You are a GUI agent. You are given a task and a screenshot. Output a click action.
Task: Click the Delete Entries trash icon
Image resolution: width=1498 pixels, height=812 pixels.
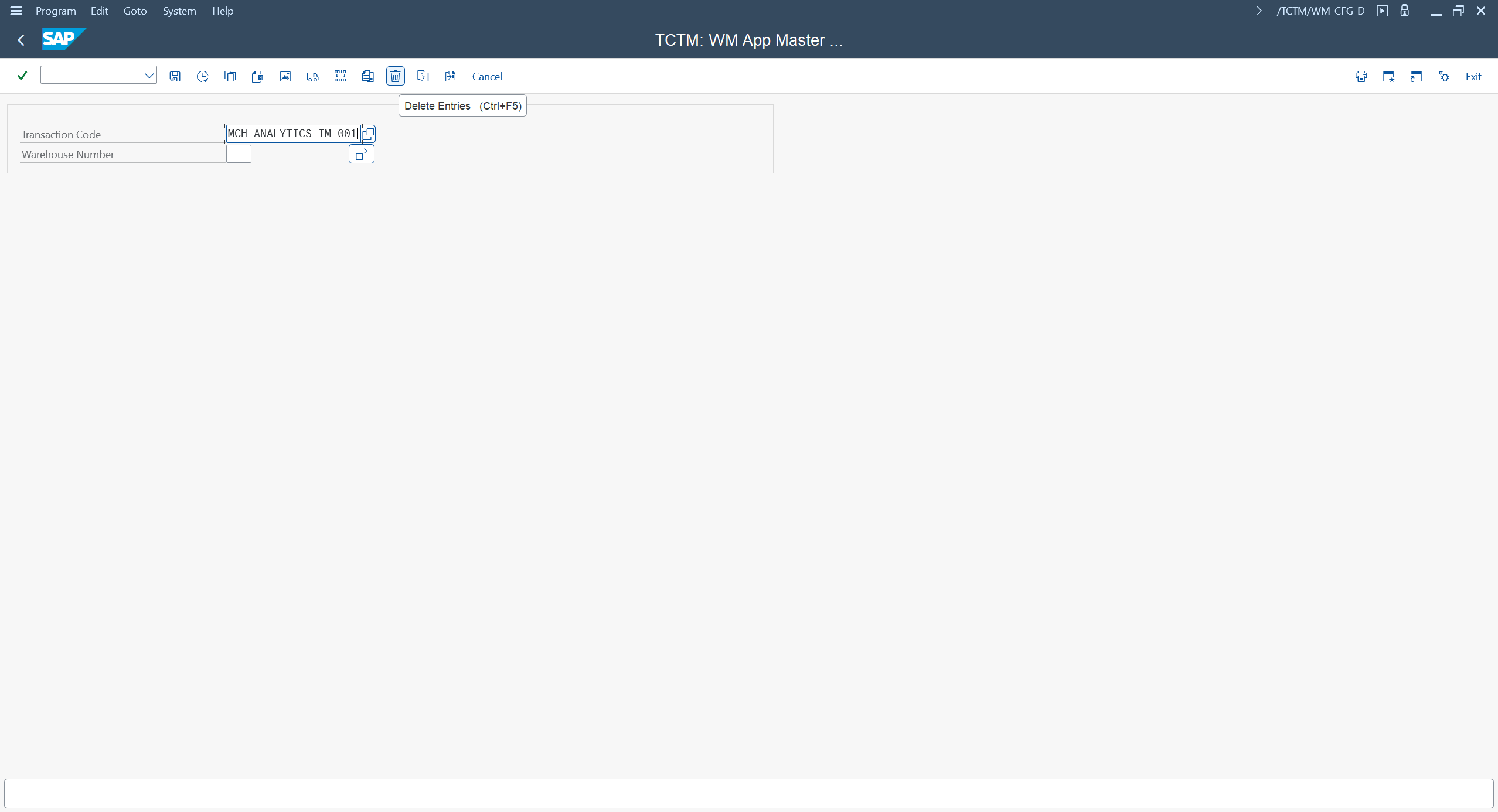(396, 76)
